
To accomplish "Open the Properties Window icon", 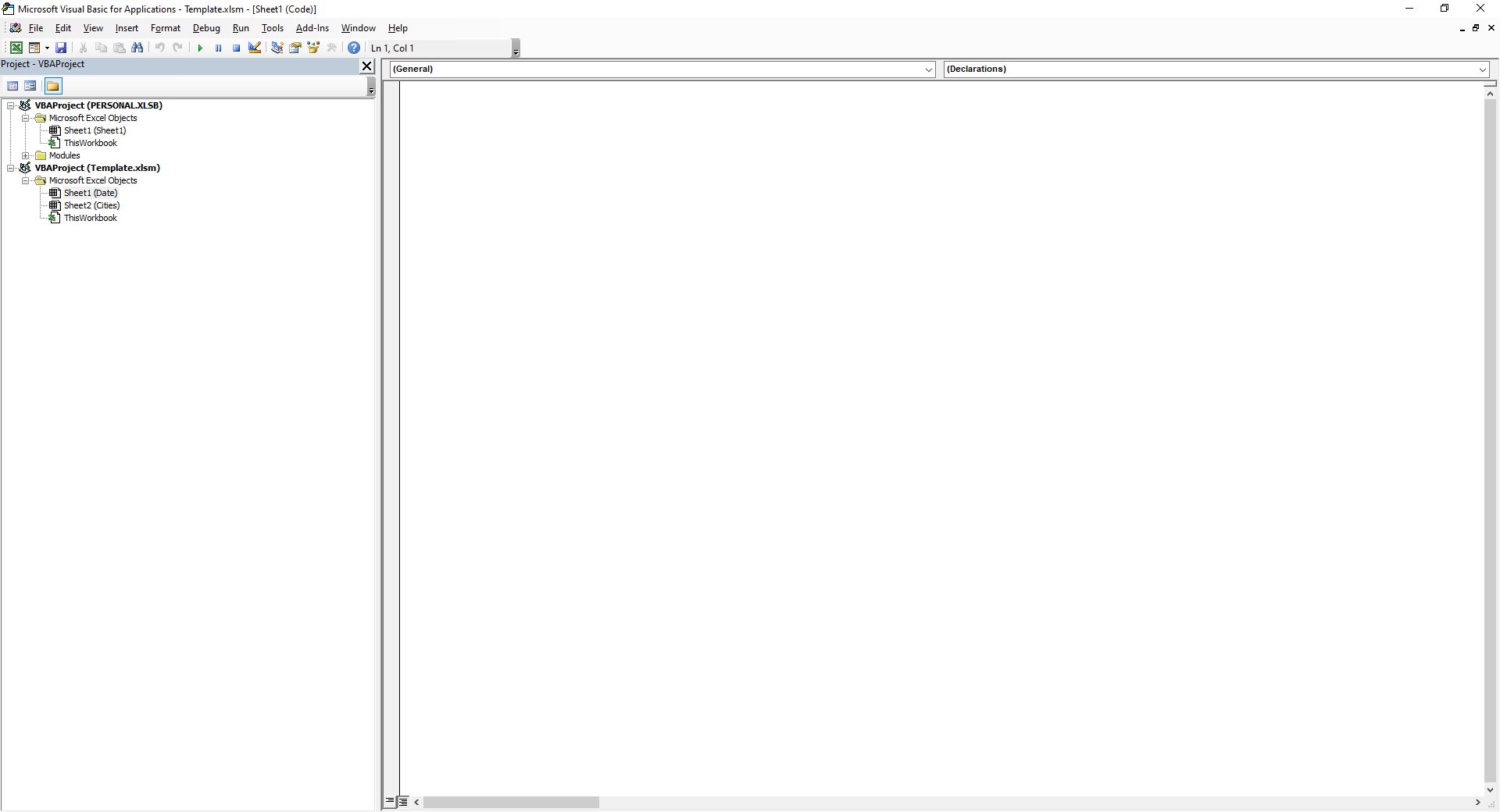I will click(295, 48).
